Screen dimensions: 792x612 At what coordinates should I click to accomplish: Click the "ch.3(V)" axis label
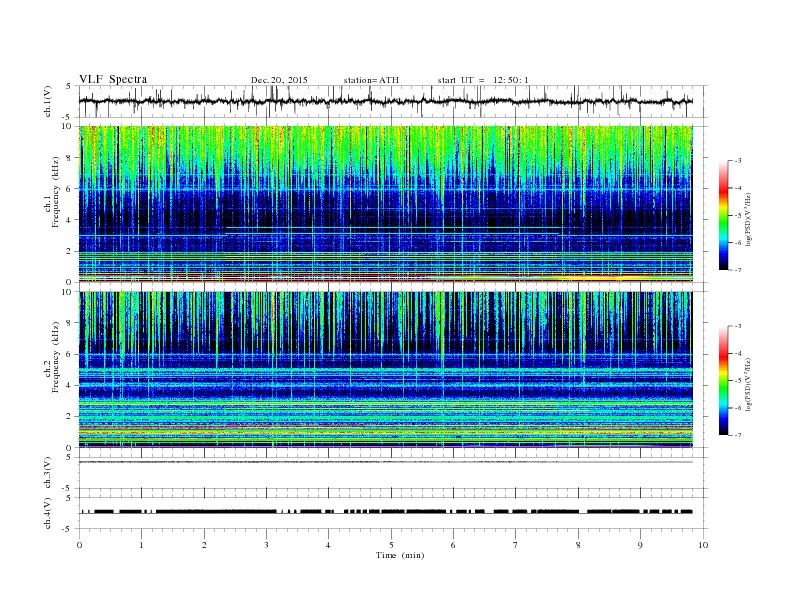(x=48, y=473)
